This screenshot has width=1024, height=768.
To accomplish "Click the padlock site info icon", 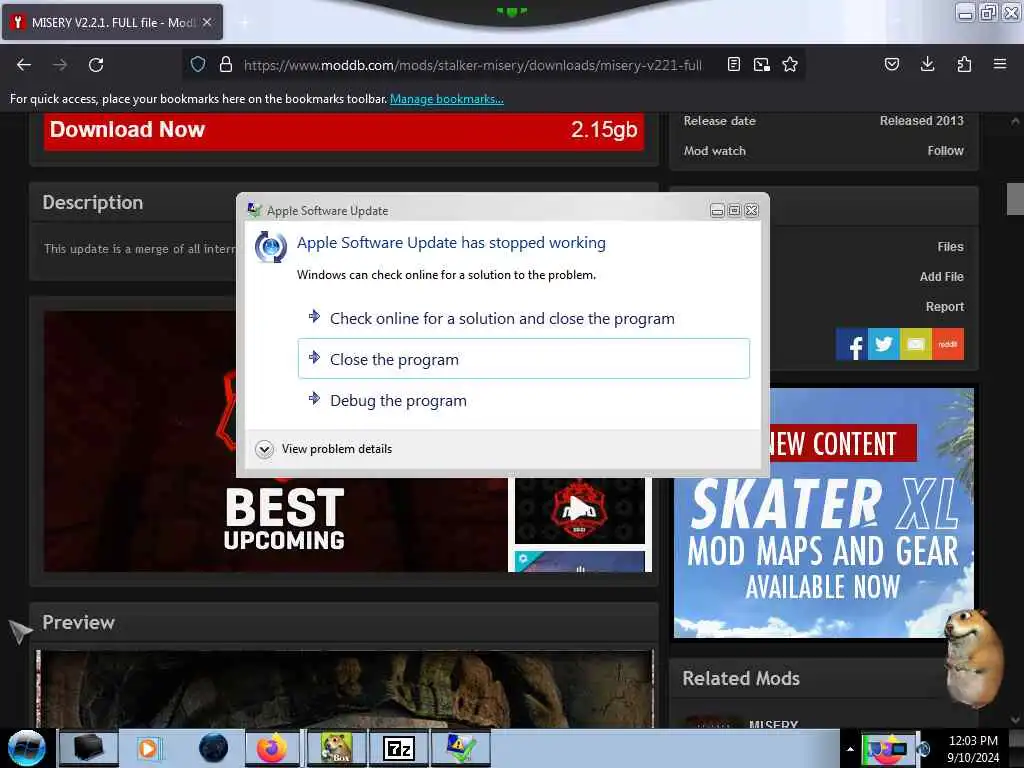I will coord(226,64).
